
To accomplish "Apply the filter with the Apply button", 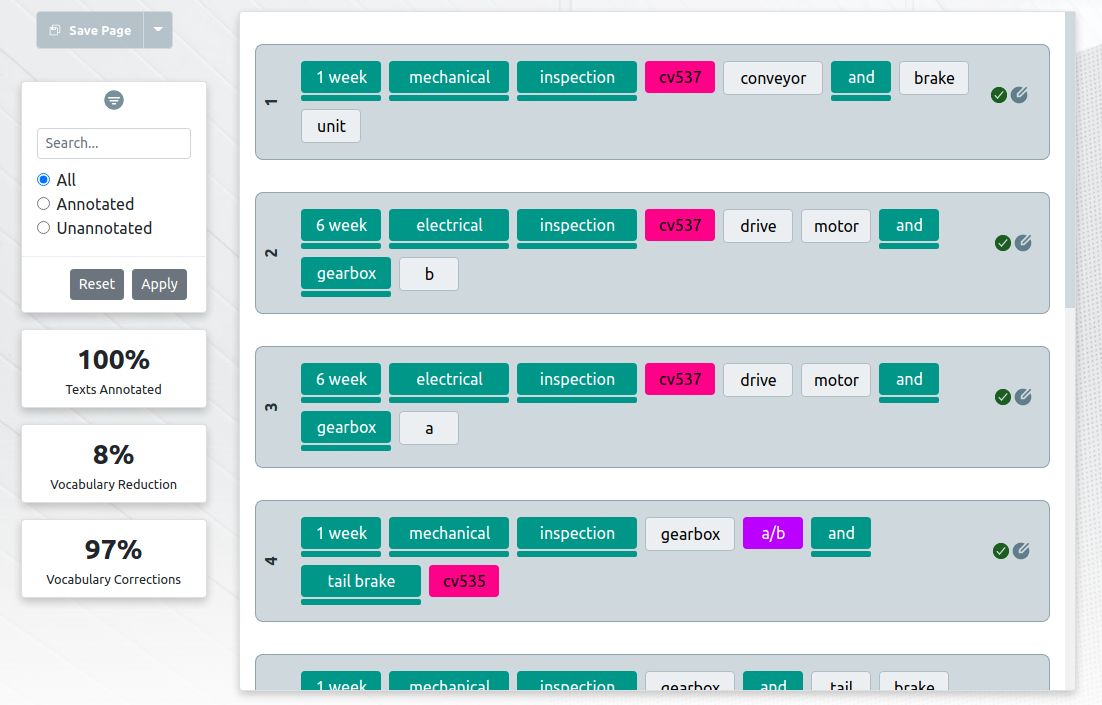I will pos(159,284).
